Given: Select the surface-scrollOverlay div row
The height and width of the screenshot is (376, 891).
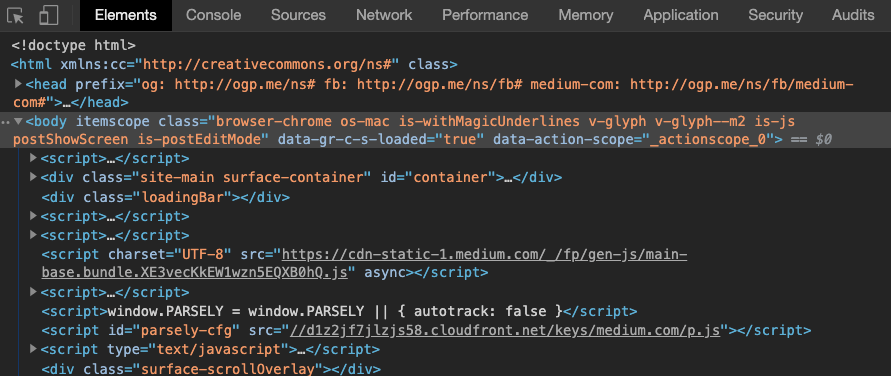Looking at the screenshot, I should [211, 369].
